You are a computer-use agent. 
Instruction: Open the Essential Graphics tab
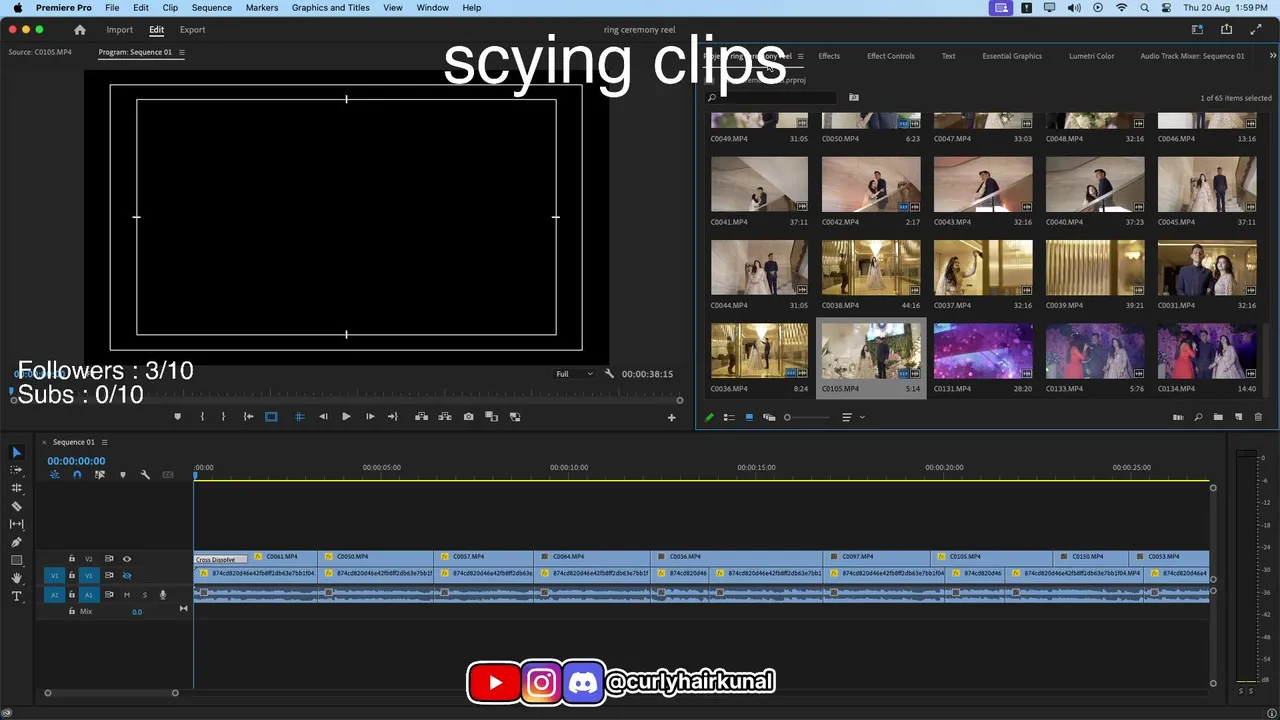pos(1012,56)
